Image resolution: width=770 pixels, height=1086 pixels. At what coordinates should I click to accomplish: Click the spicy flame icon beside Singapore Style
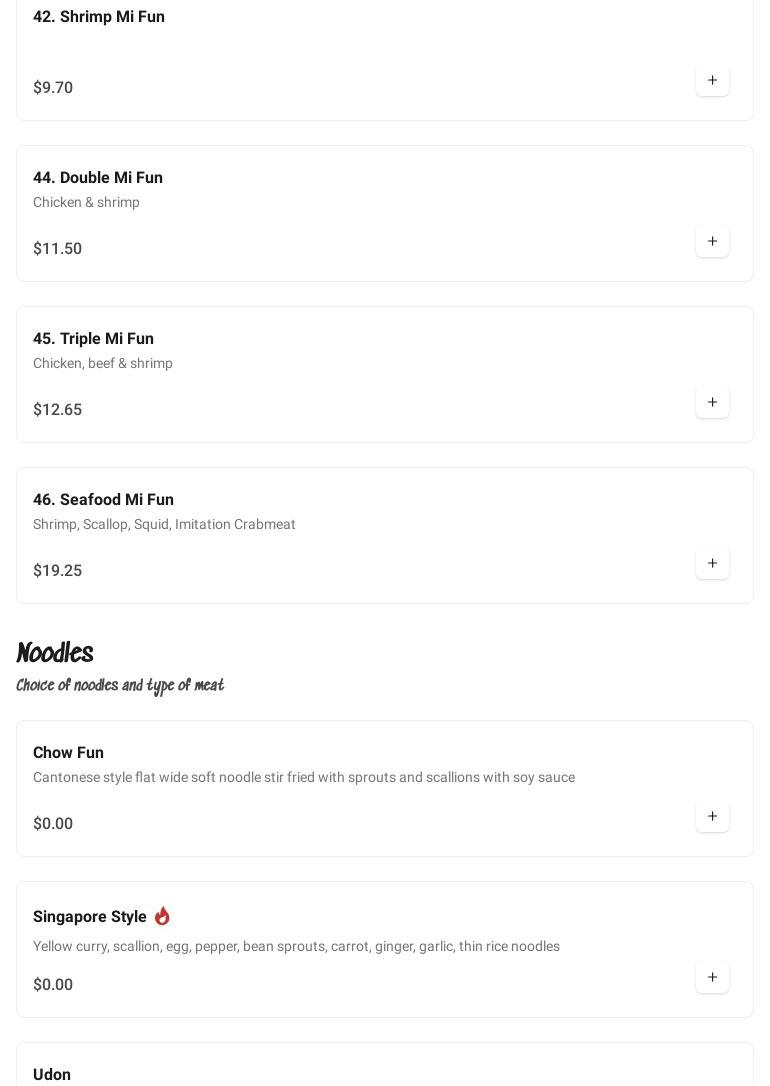point(162,916)
